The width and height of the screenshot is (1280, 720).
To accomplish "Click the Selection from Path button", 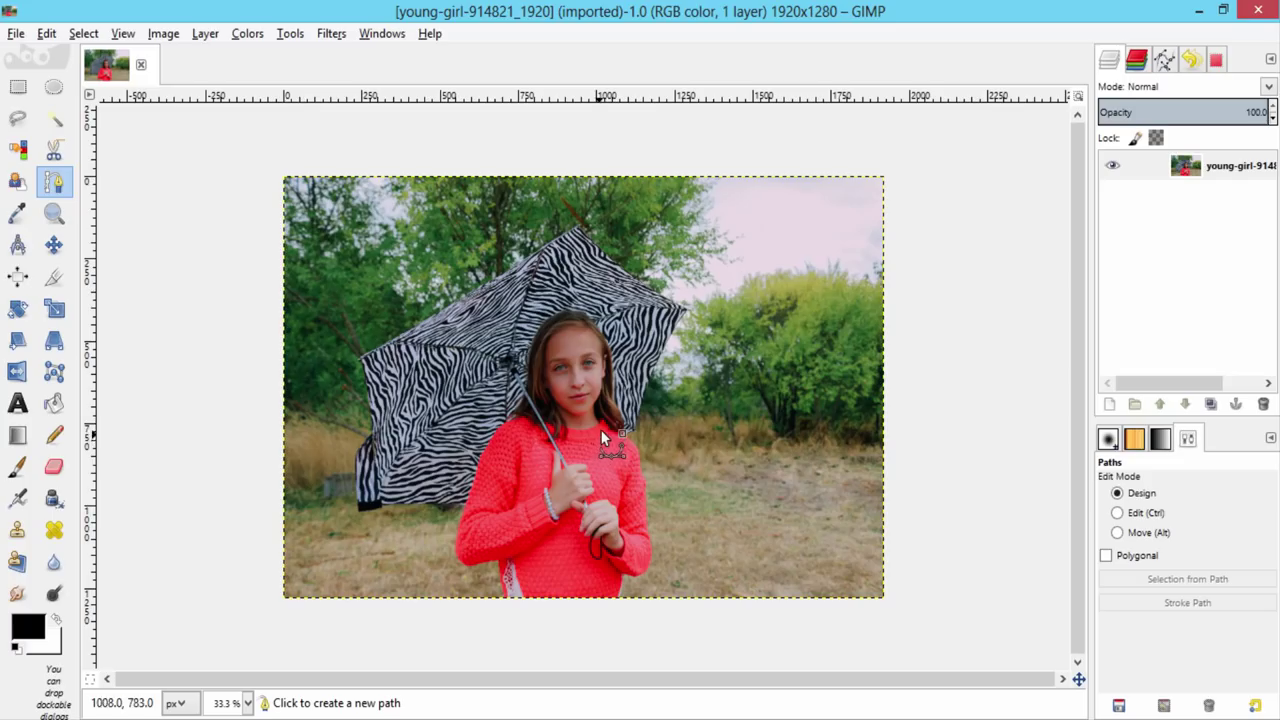I will tap(1186, 578).
